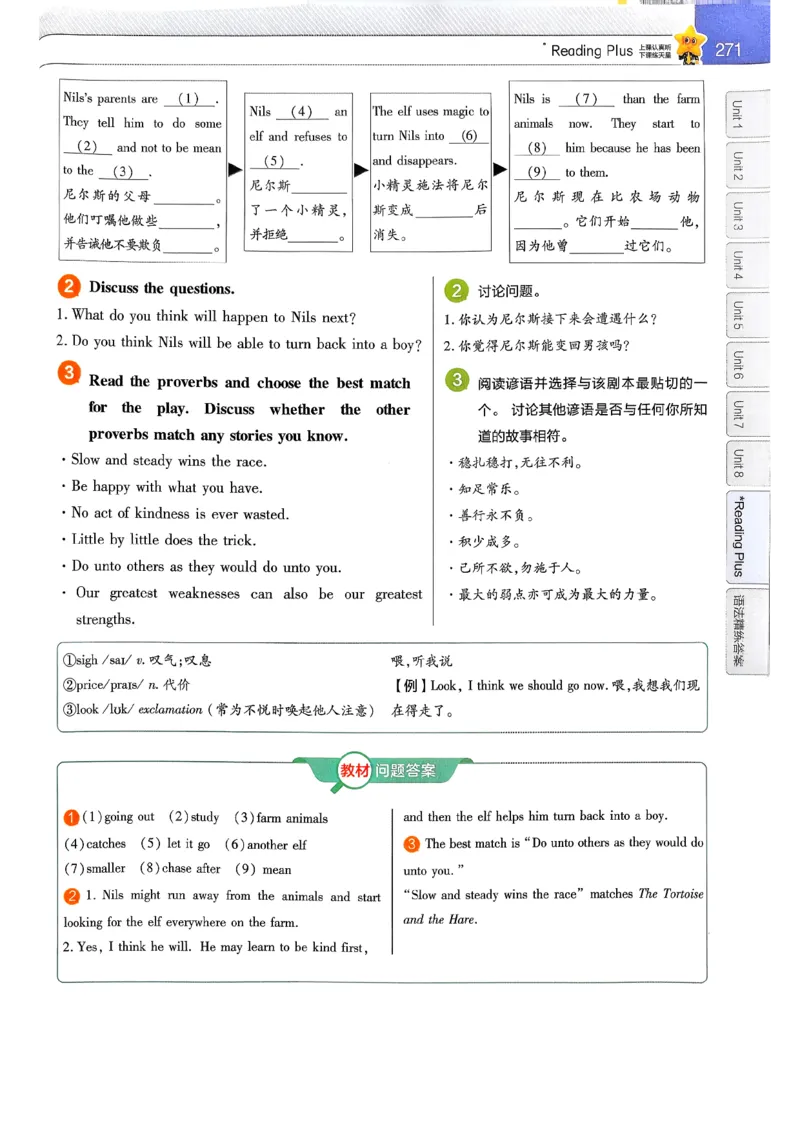800x1130 pixels.
Task: Click the green circle 3 next to 阅读谚语
Action: tap(457, 378)
